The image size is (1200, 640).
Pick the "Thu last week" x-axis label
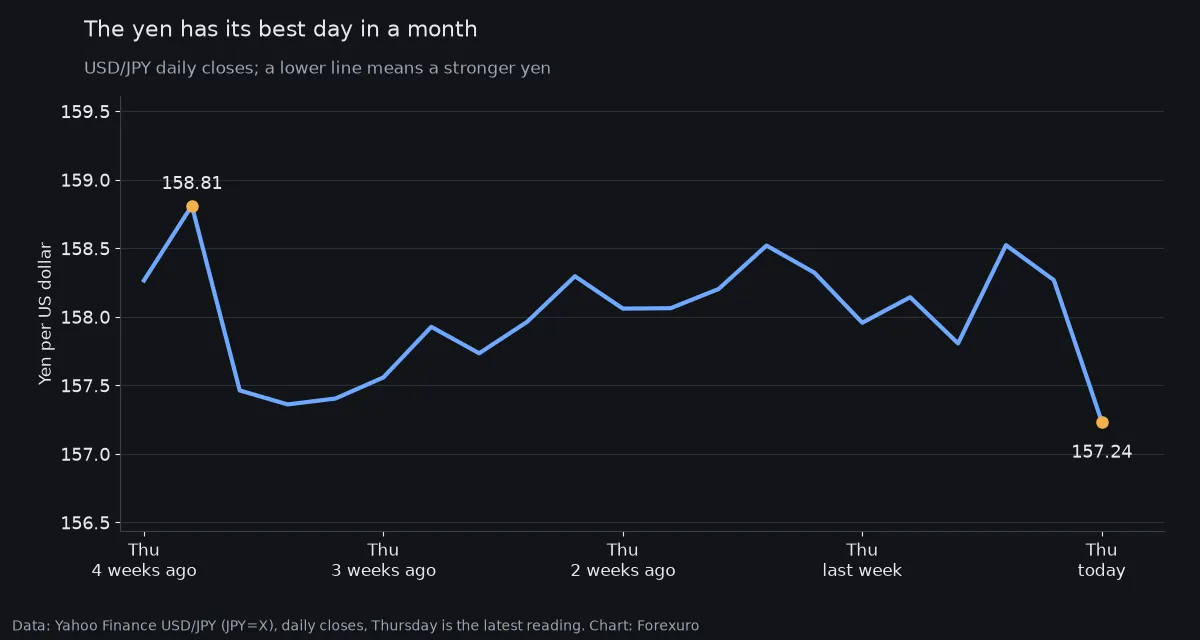pyautogui.click(x=862, y=560)
